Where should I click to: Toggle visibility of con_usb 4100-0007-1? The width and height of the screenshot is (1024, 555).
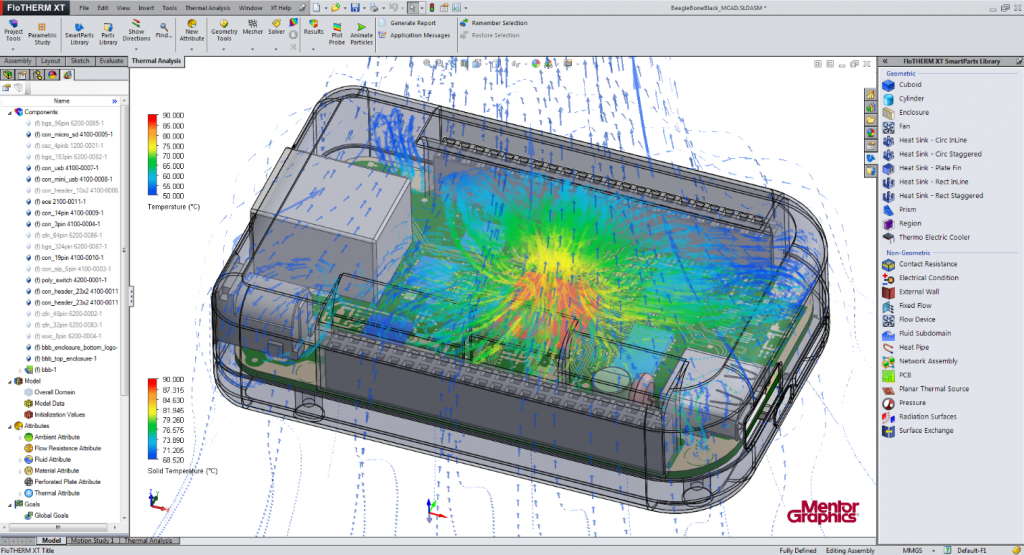click(29, 168)
